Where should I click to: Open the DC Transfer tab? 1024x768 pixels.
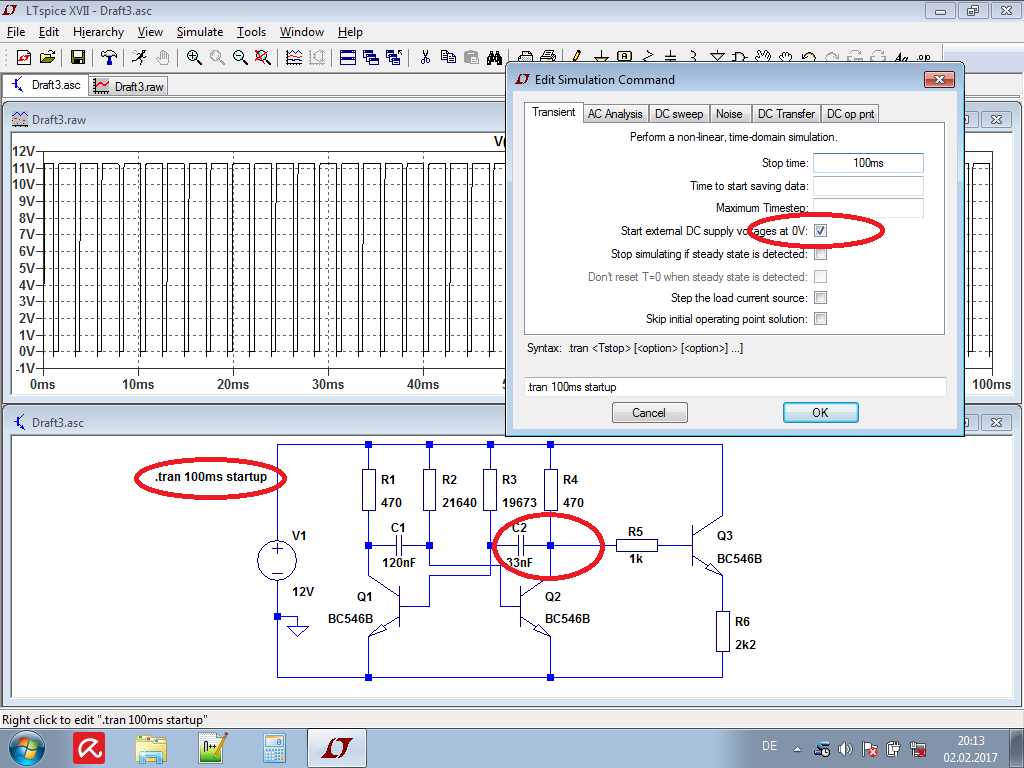[786, 114]
